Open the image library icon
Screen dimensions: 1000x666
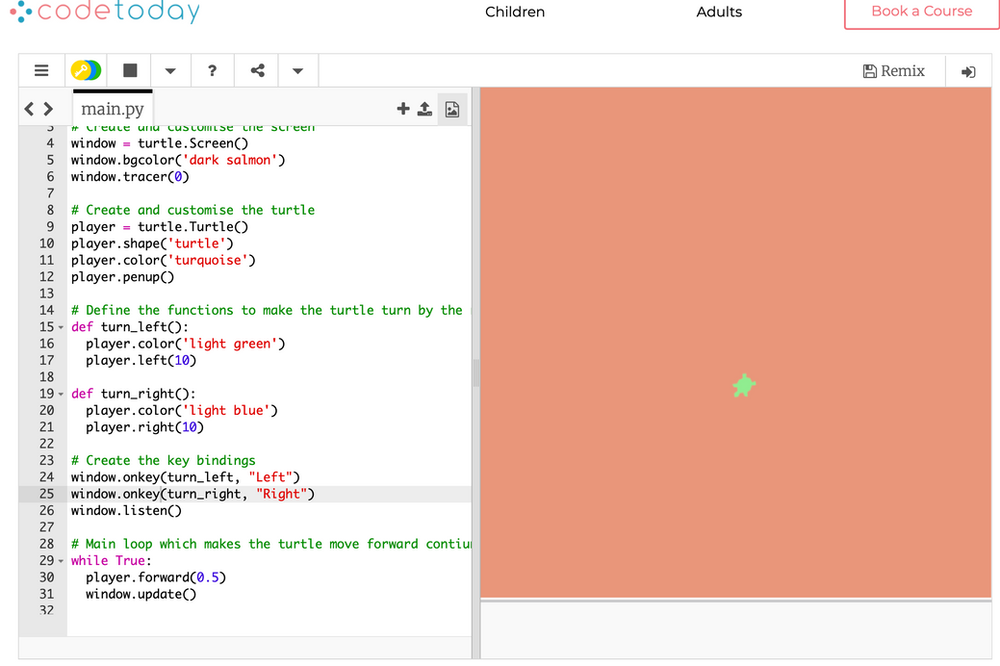pyautogui.click(x=452, y=109)
